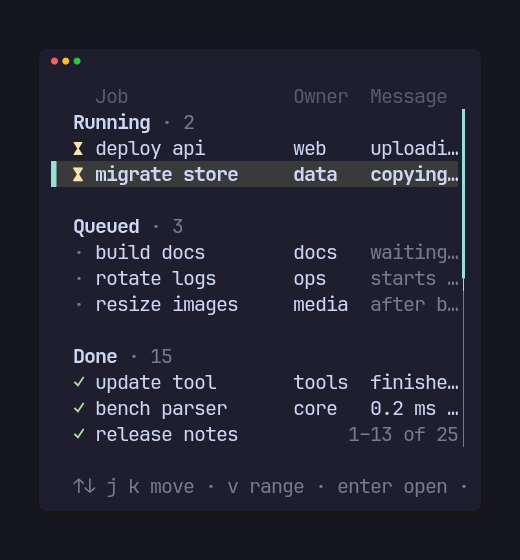
Task: Select the rotate logs job row
Action: tap(255, 279)
